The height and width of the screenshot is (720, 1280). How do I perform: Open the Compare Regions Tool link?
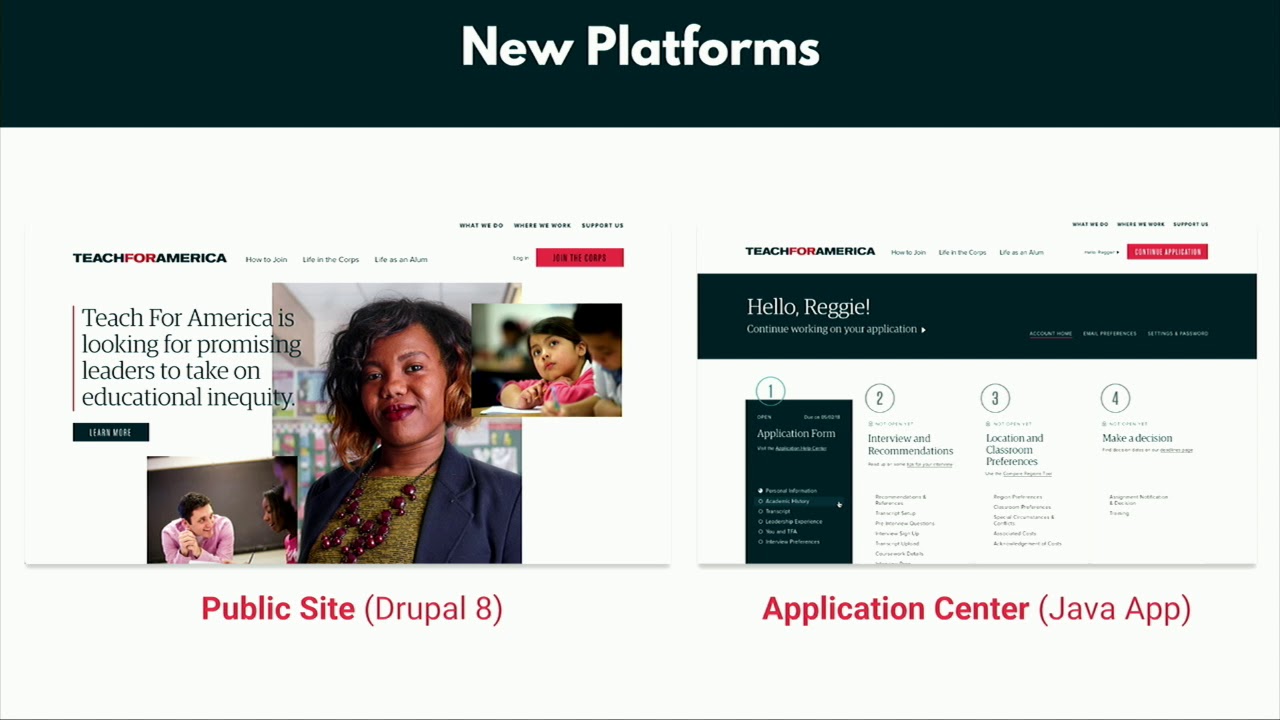coord(1027,474)
